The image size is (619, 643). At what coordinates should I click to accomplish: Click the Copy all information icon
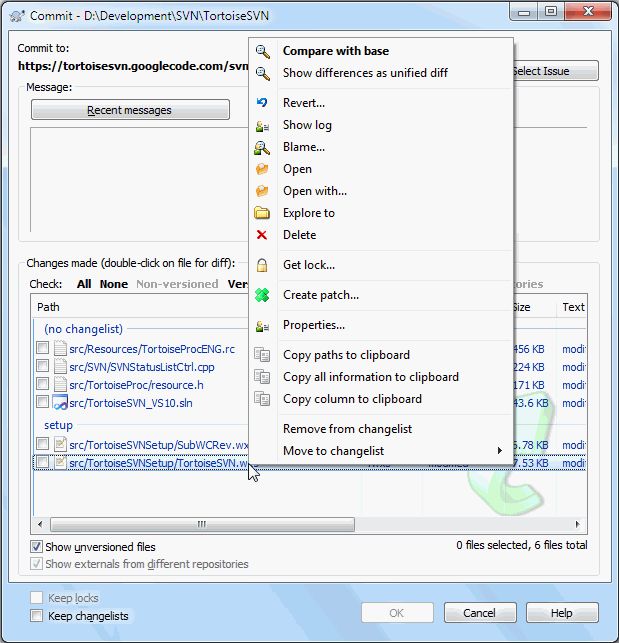pos(262,377)
